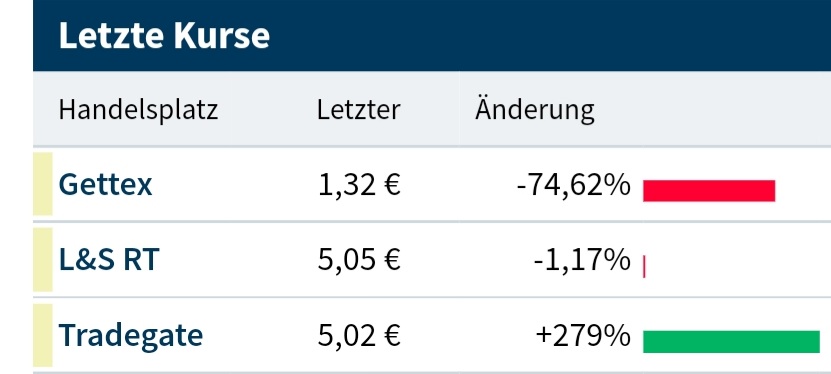Click the Letzte Kurse panel title
This screenshot has width=831, height=374.
[x=164, y=35]
